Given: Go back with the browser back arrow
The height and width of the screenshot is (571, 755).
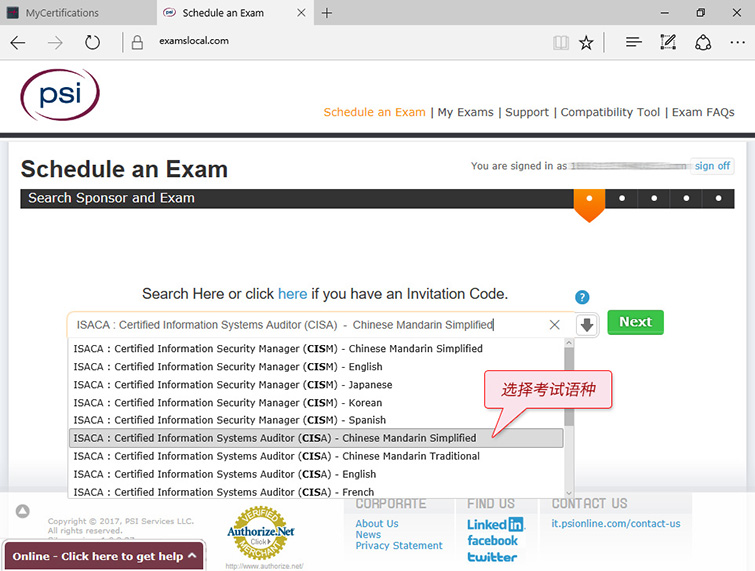Looking at the screenshot, I should point(18,43).
